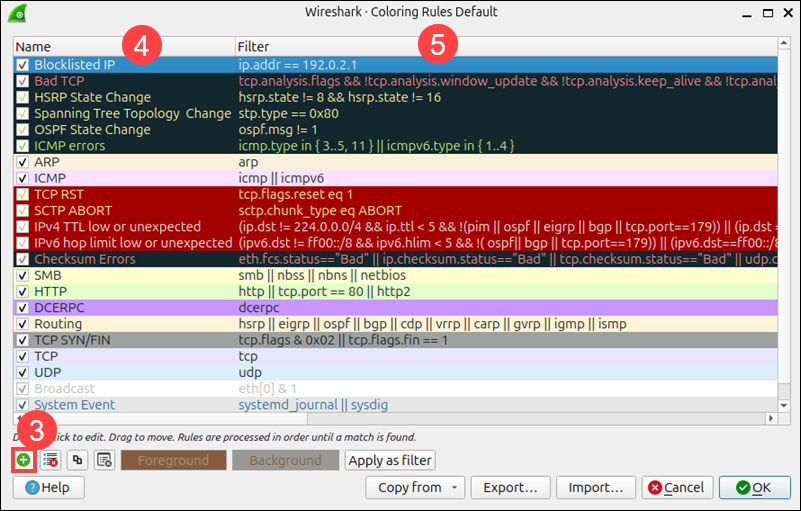801x511 pixels.
Task: Uncheck the TCP RST rule
Action: (x=22, y=195)
